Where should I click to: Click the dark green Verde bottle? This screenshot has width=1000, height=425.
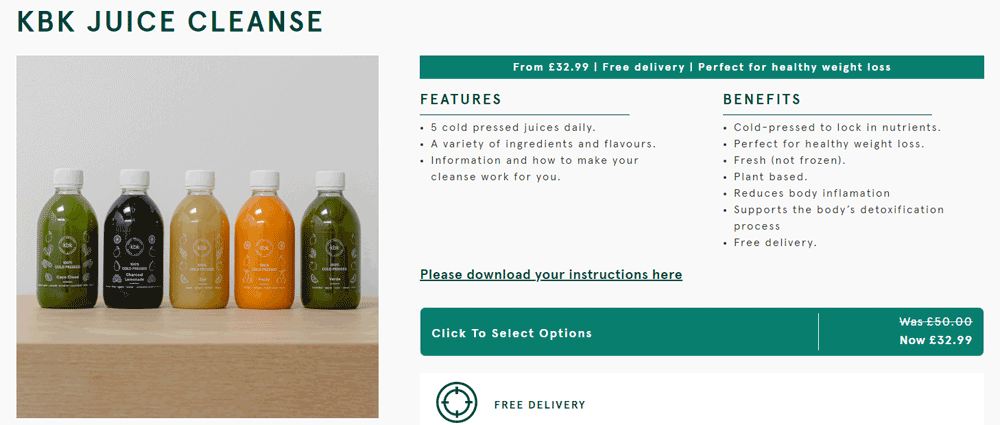[330, 239]
